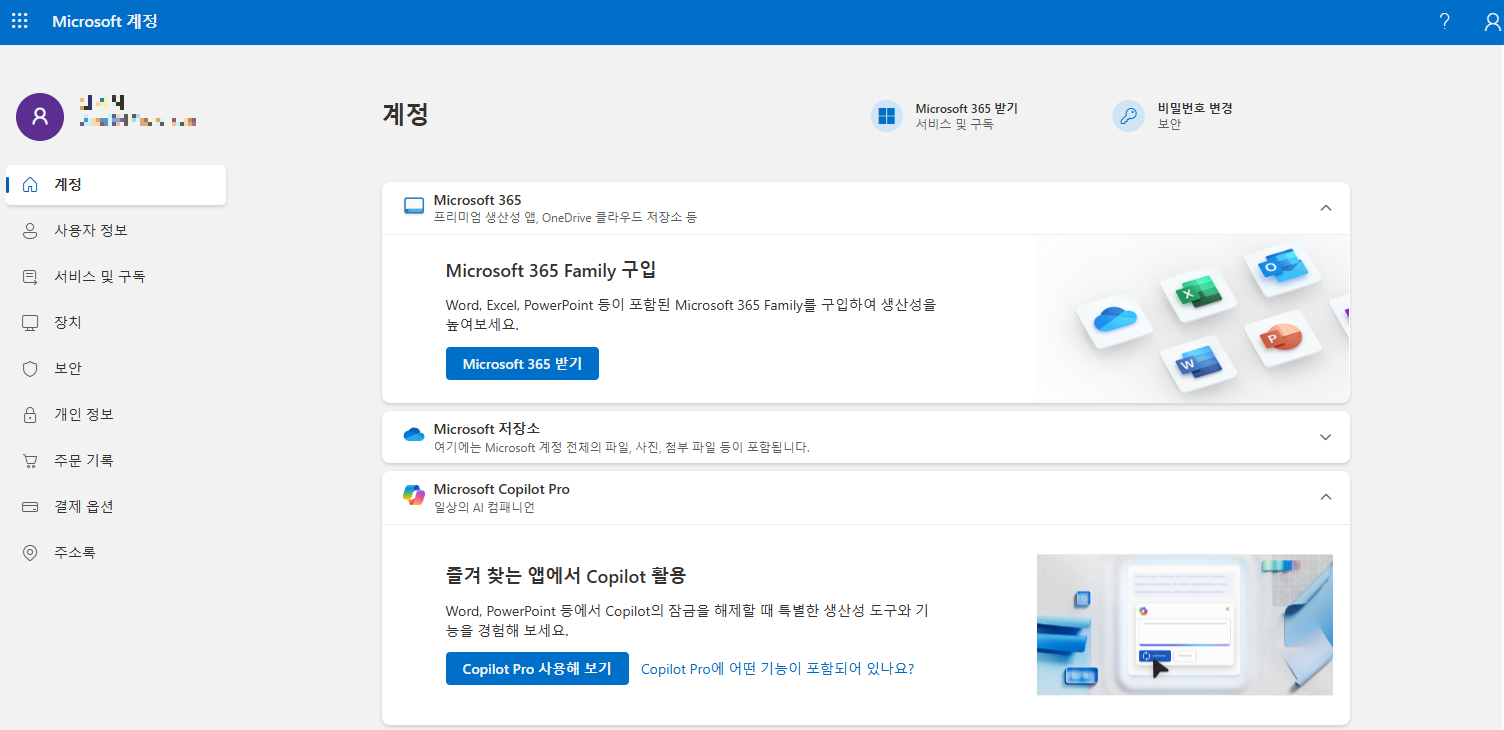The height and width of the screenshot is (730, 1504).
Task: Click the cart icon beside 주문 기록
Action: click(30, 461)
